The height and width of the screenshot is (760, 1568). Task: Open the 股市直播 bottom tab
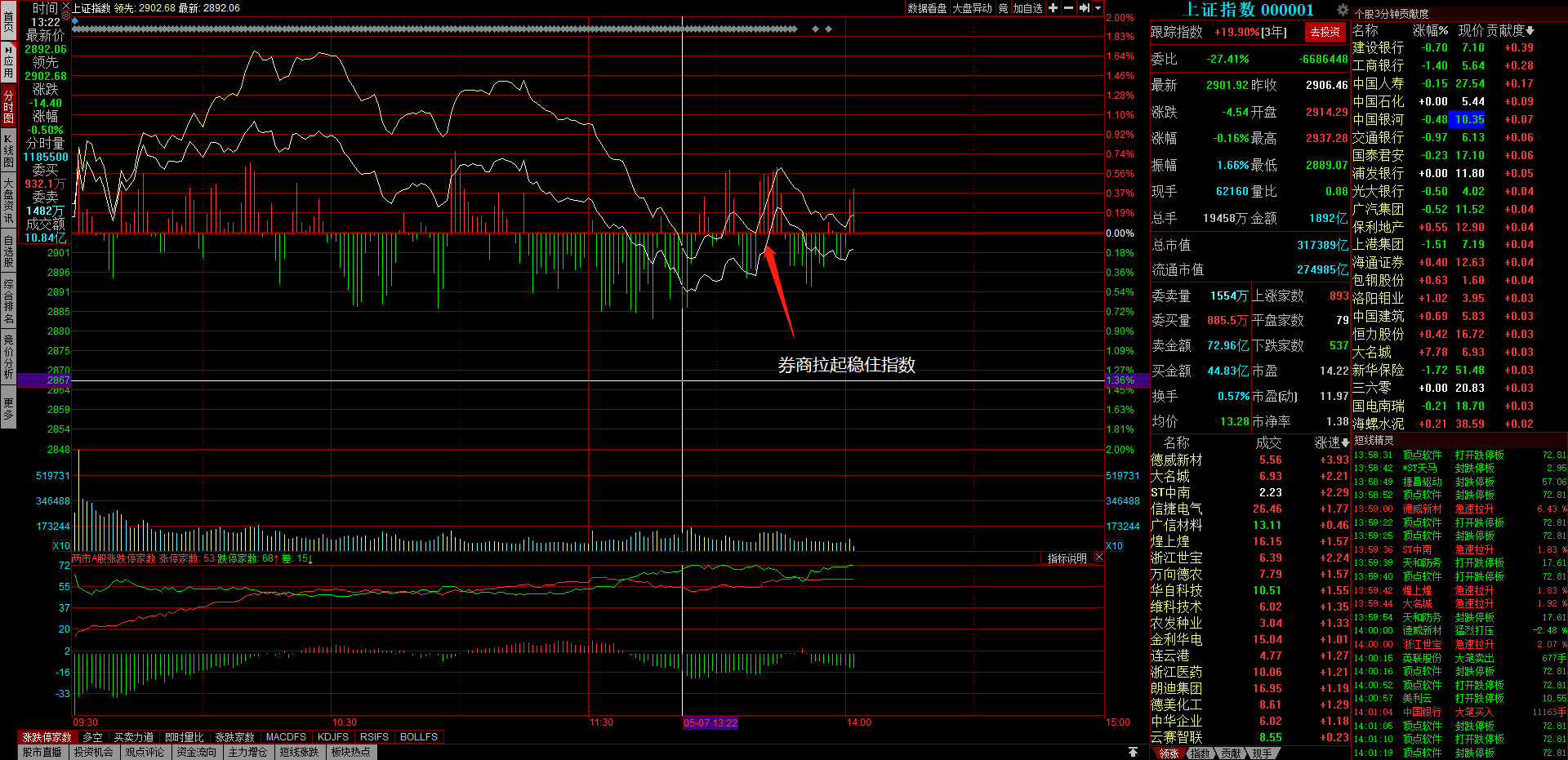pyautogui.click(x=42, y=752)
